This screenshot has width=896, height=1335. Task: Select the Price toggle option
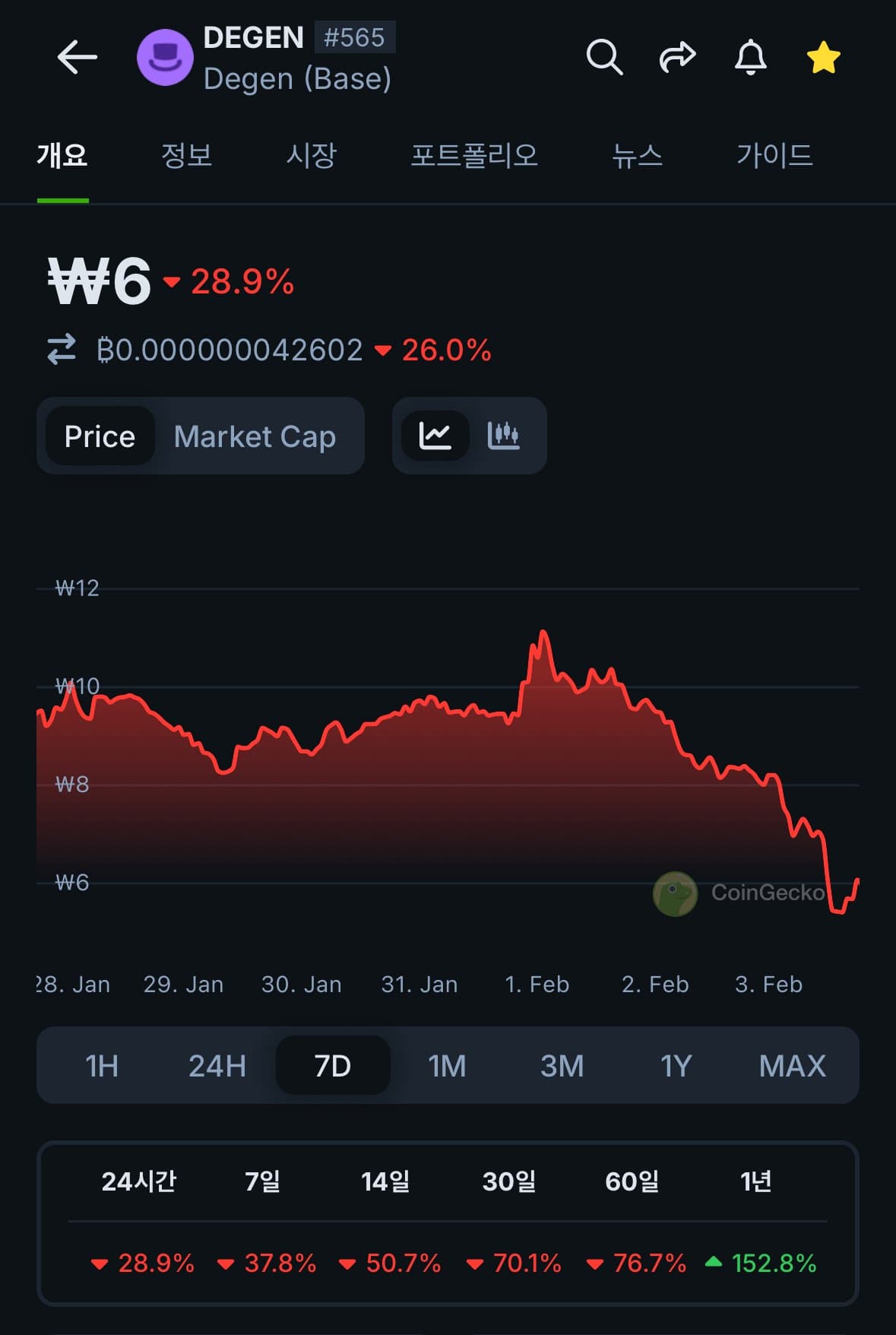[x=100, y=436]
